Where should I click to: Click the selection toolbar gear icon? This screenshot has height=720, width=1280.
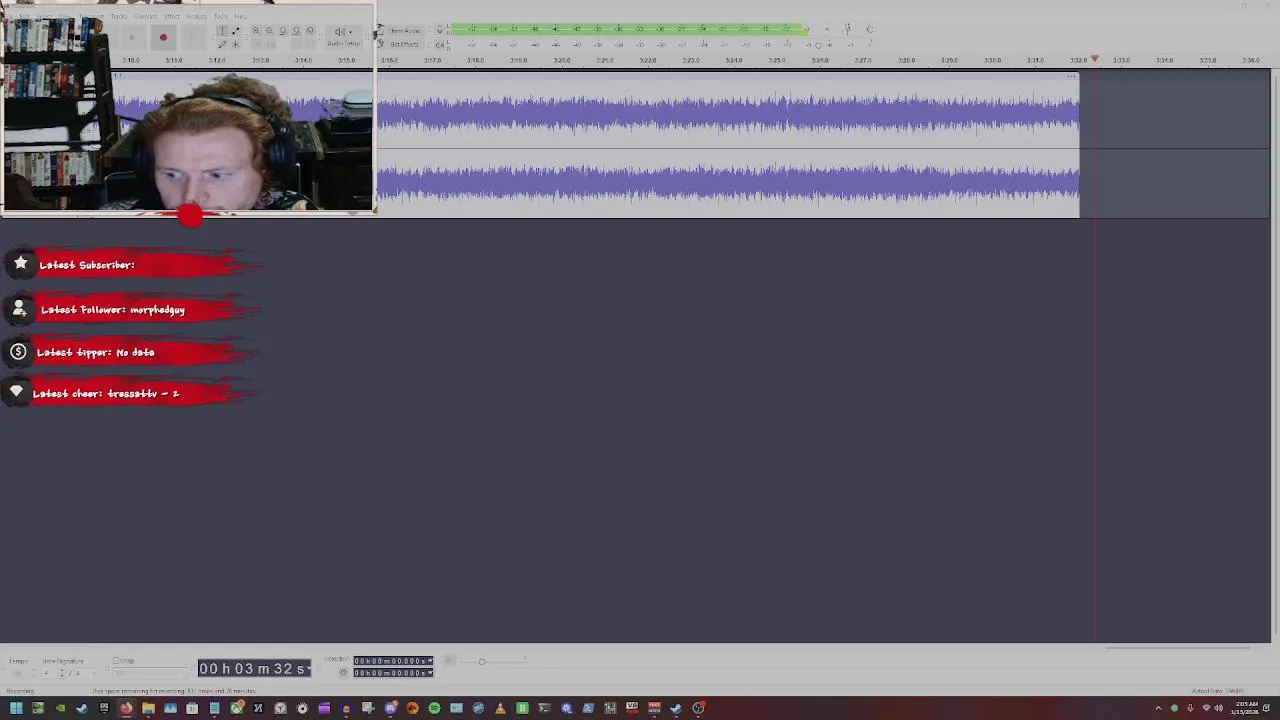343,672
